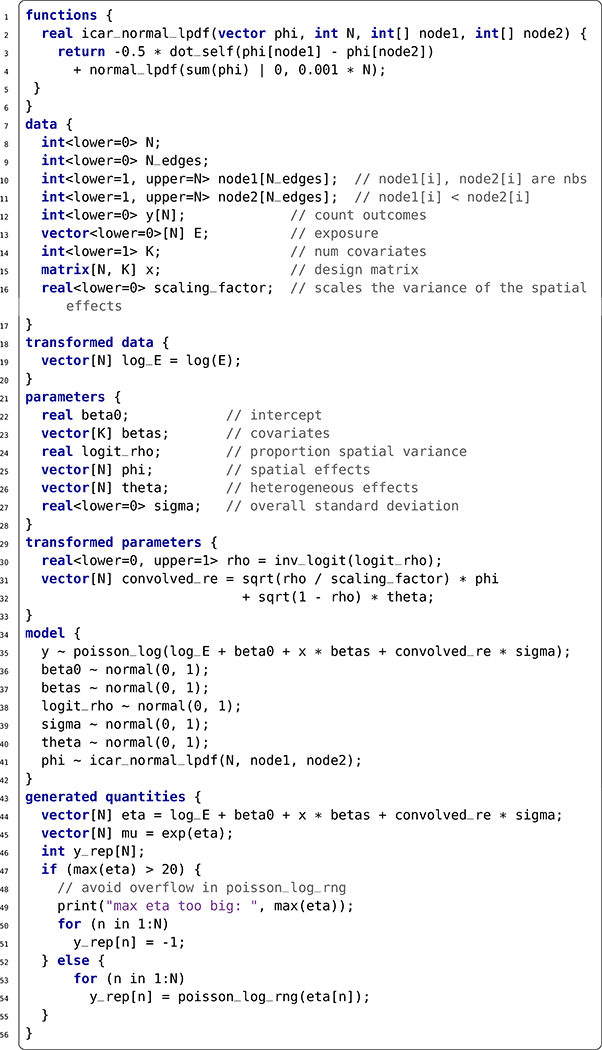Click the 'parameters' block keyword on line 21
The height and width of the screenshot is (1050, 602).
pos(65,396)
